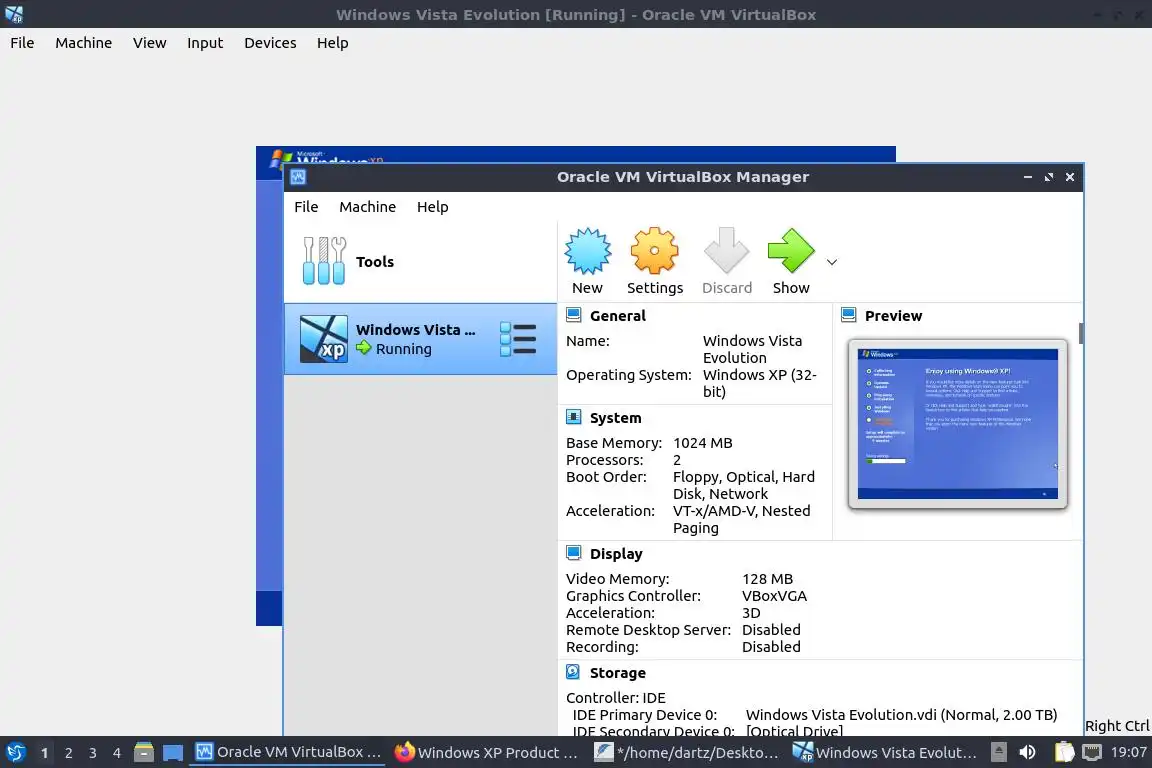Screen dimensions: 1152x768
Task: Click the removable media tray icon
Action: click(998, 753)
